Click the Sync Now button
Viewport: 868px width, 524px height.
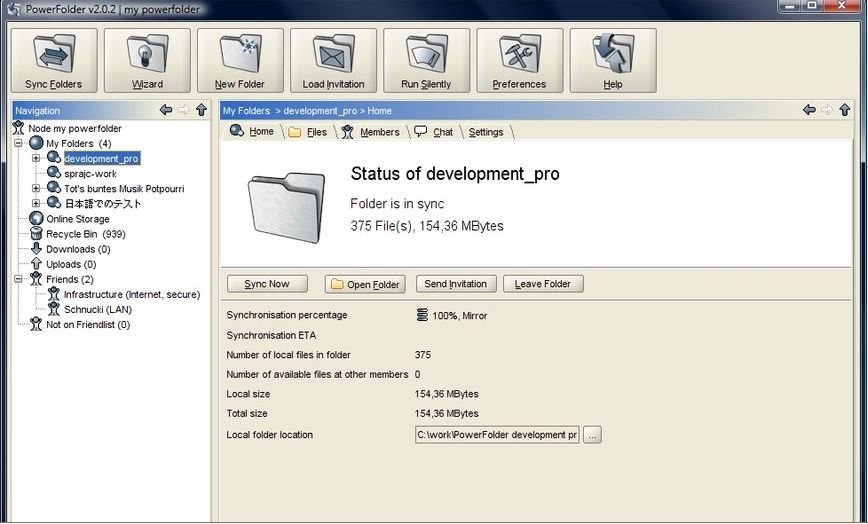(x=267, y=284)
